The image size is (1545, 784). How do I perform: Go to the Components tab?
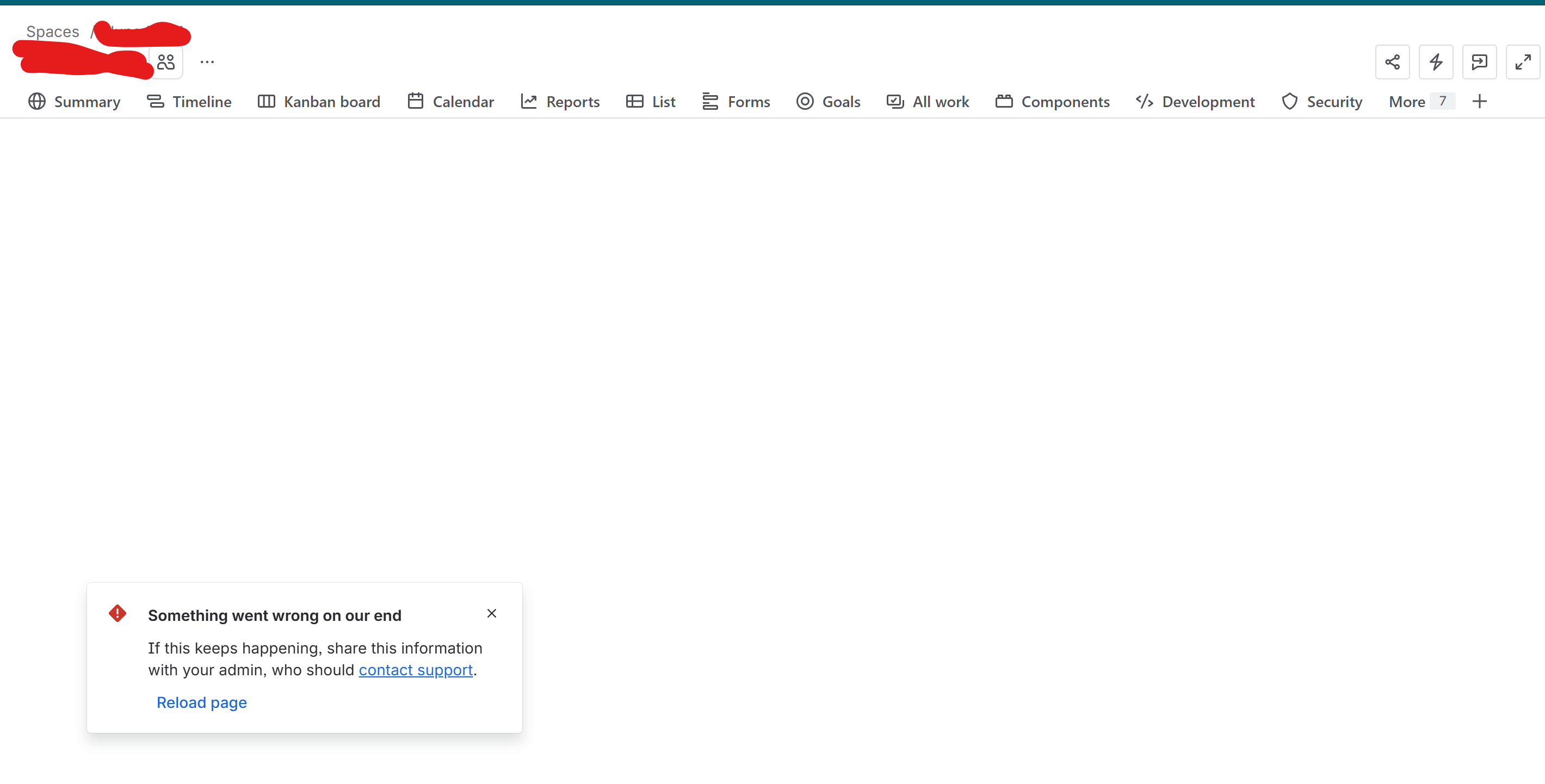(1053, 102)
